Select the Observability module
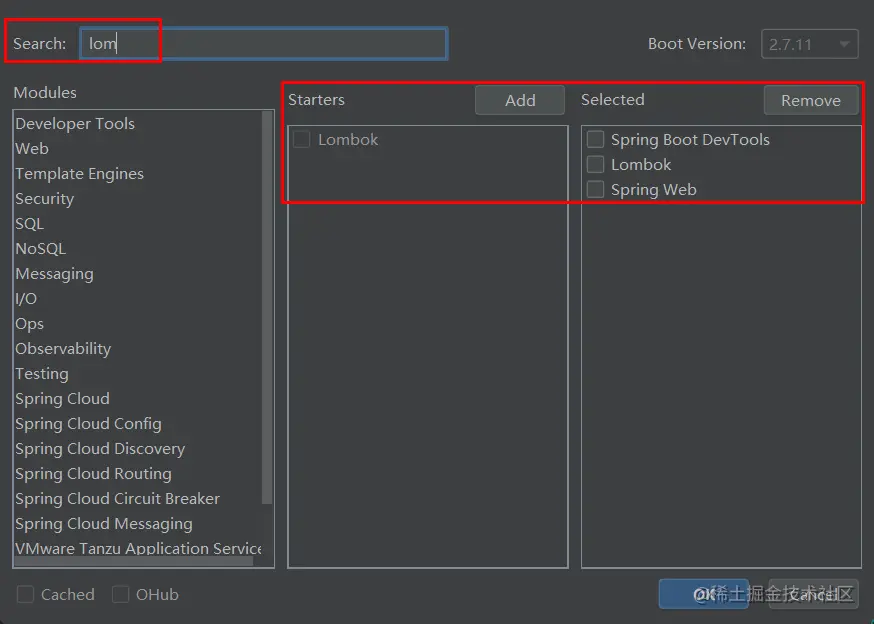Viewport: 874px width, 624px height. click(x=63, y=349)
